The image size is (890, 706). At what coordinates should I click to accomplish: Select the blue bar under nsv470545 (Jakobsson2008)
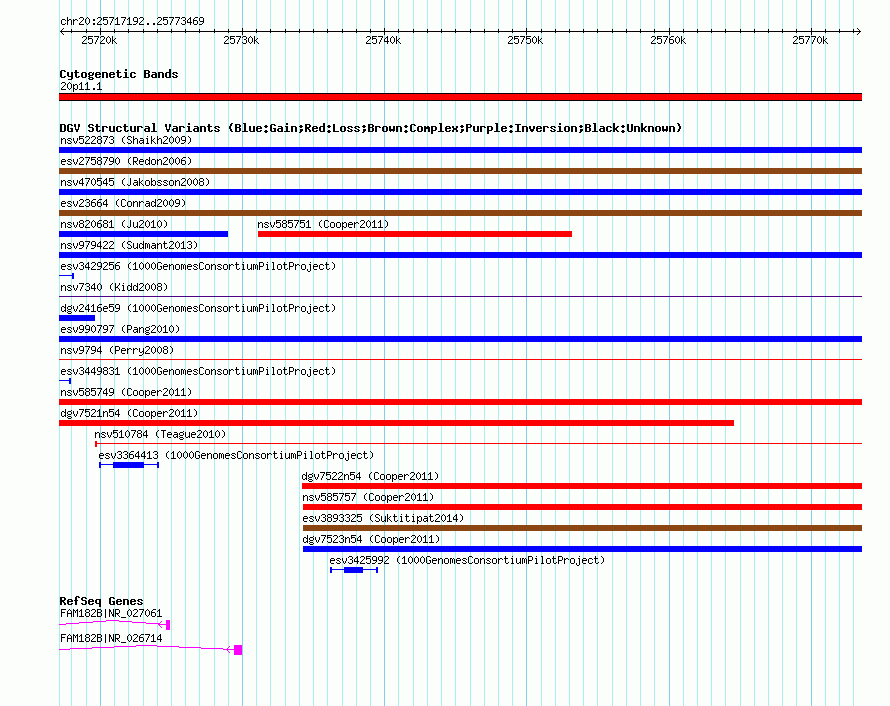(x=460, y=192)
